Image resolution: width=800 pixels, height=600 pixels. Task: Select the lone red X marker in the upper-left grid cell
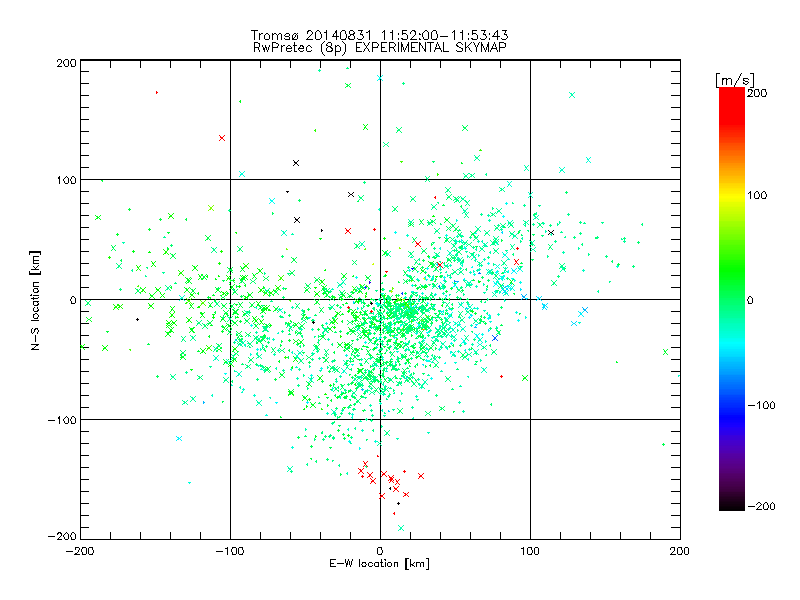[222, 138]
